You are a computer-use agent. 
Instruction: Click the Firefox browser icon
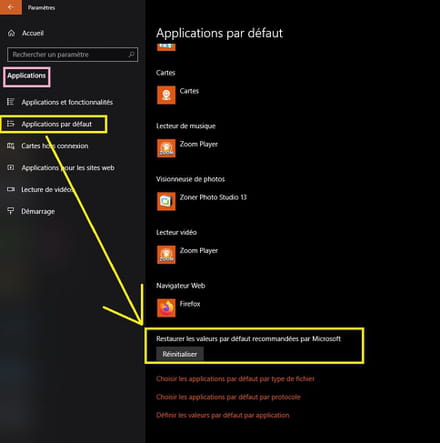(166, 308)
